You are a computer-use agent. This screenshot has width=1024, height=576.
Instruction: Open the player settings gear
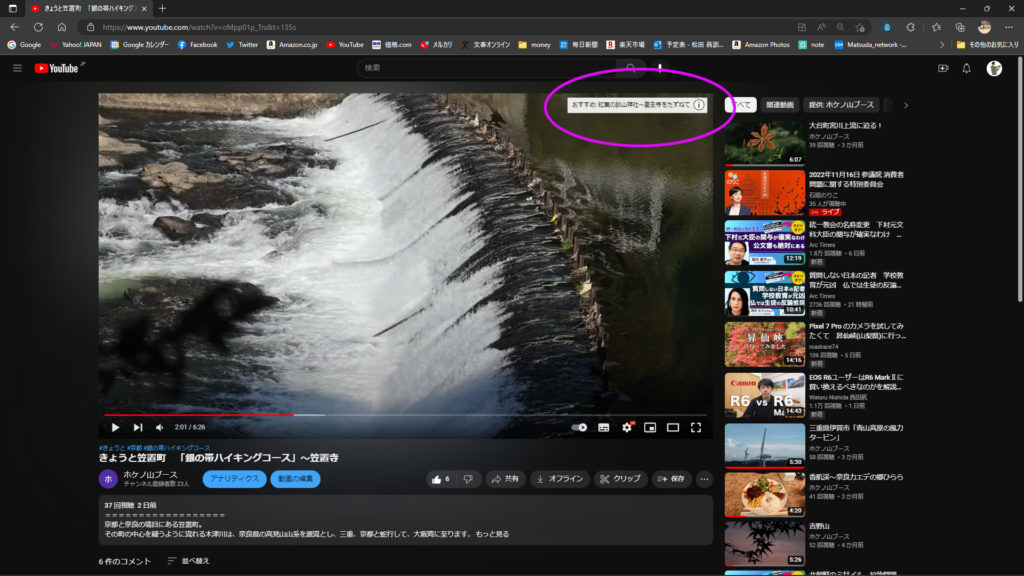point(627,427)
